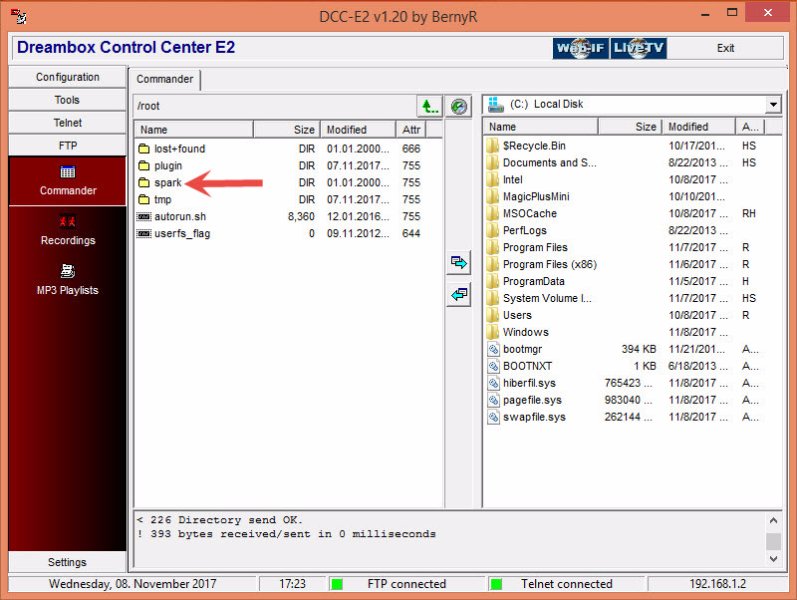Sort local files by Size column
This screenshot has height=600, width=797.
click(630, 127)
